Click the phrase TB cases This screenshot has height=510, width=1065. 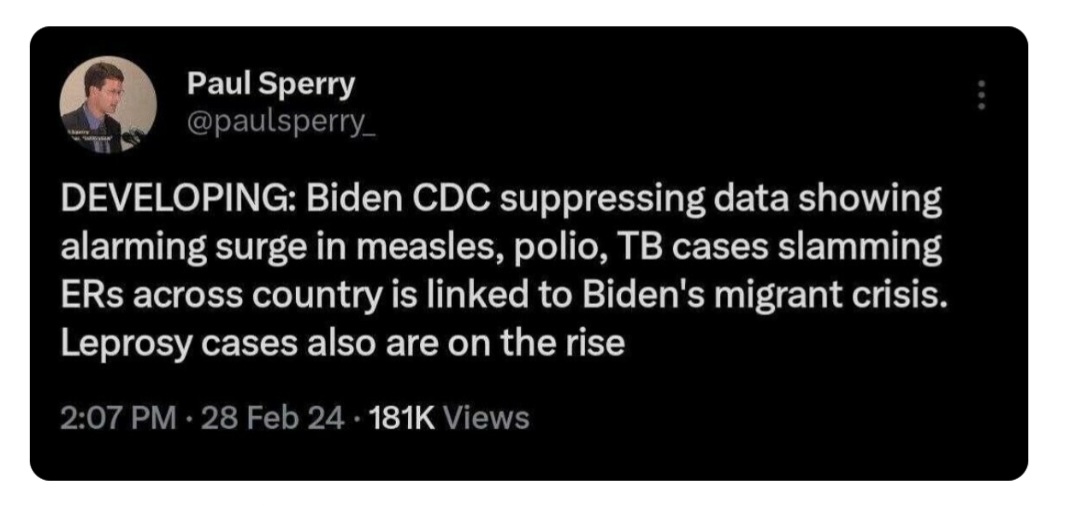tap(691, 250)
